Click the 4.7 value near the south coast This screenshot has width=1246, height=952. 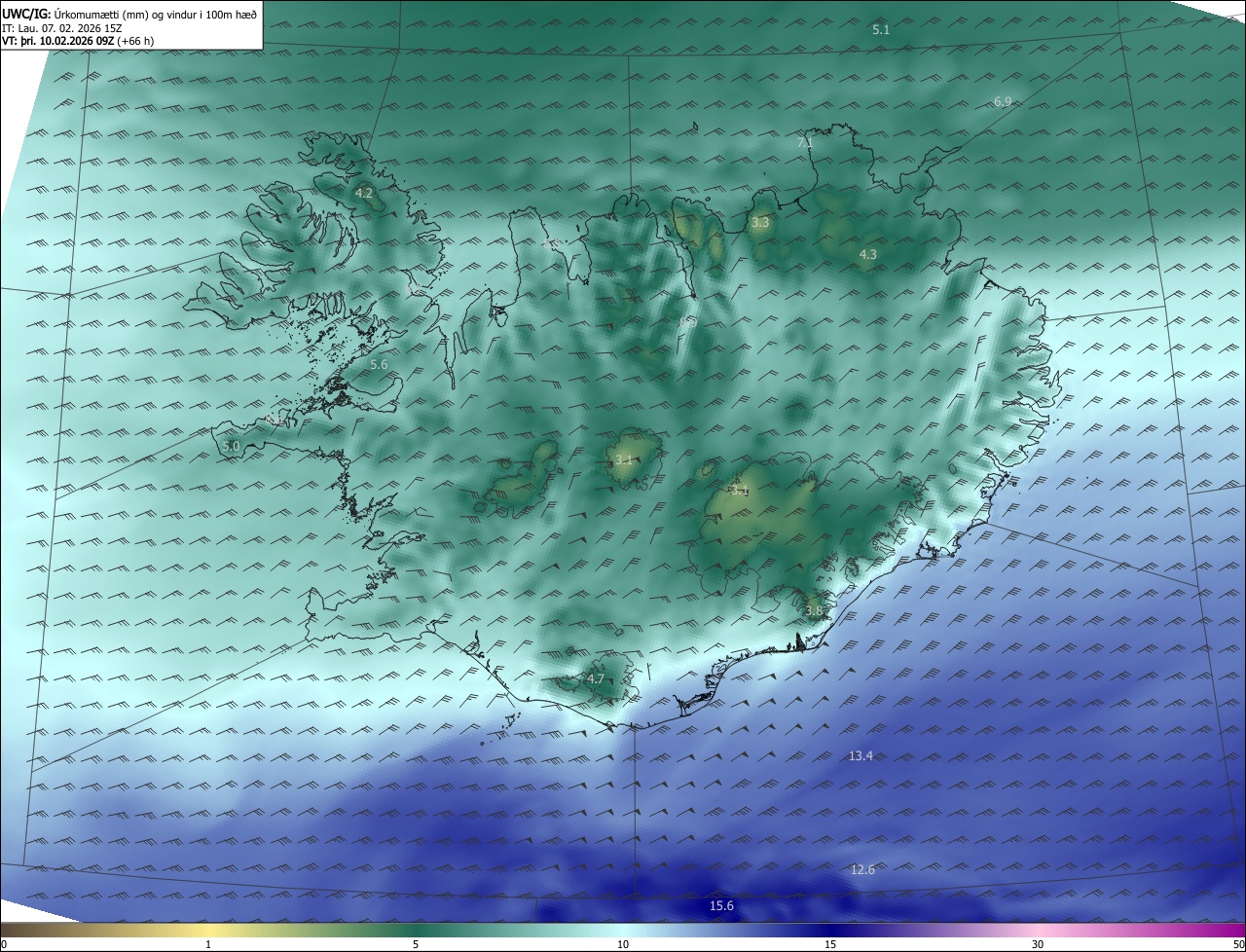tap(596, 678)
